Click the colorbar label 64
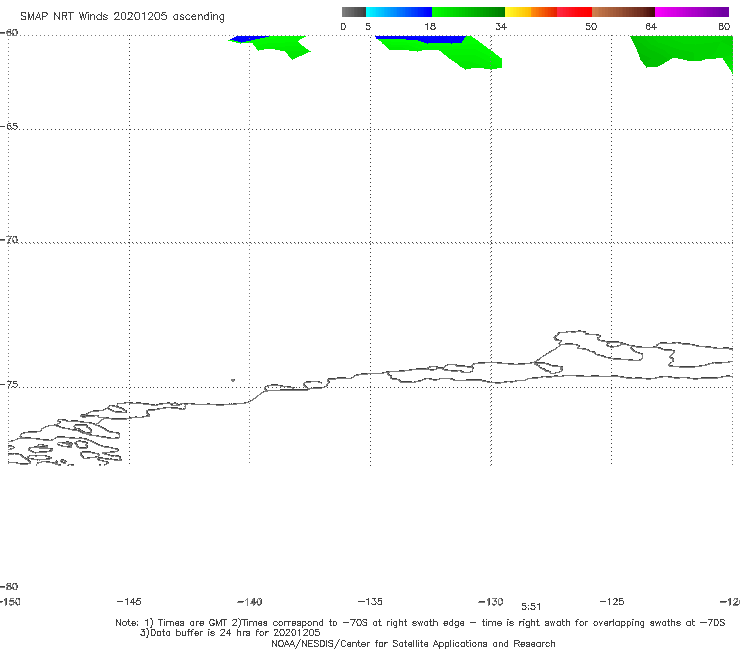 tap(651, 26)
